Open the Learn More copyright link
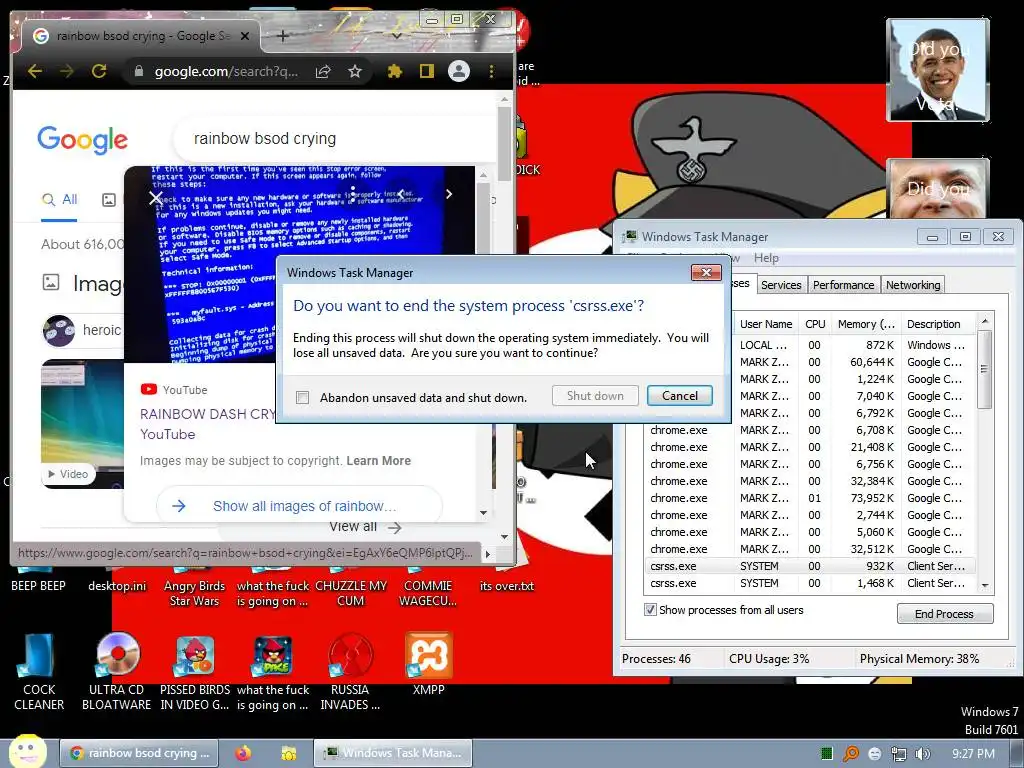This screenshot has width=1024, height=768. pyautogui.click(x=378, y=461)
